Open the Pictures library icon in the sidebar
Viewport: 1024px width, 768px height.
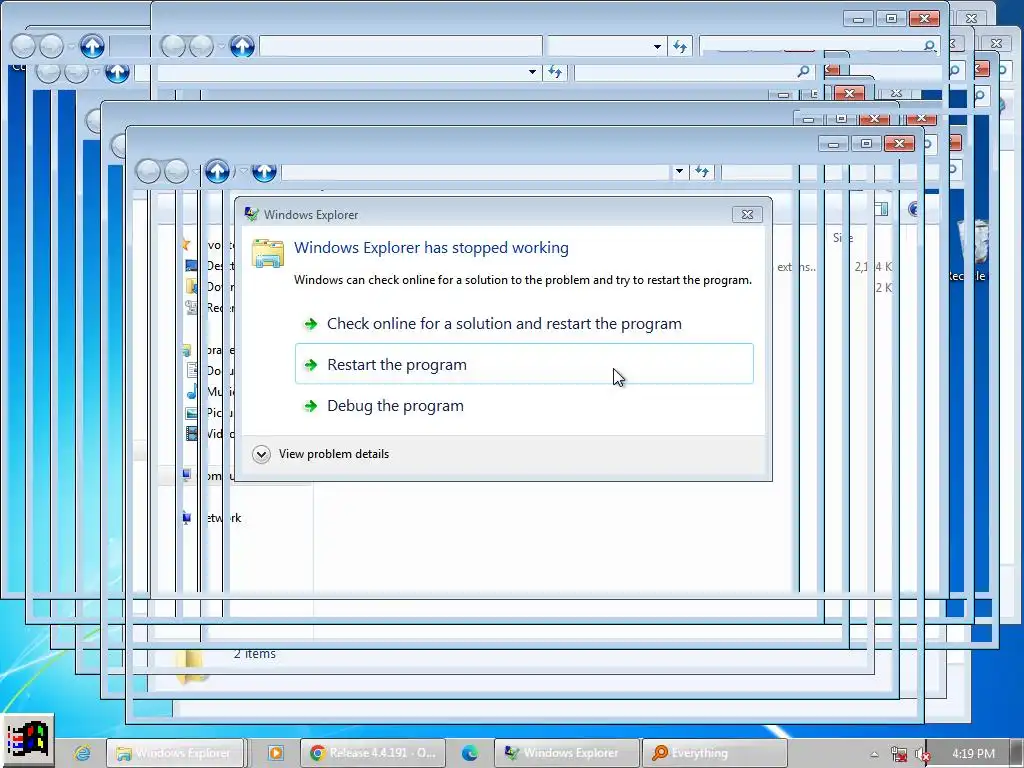coord(192,413)
